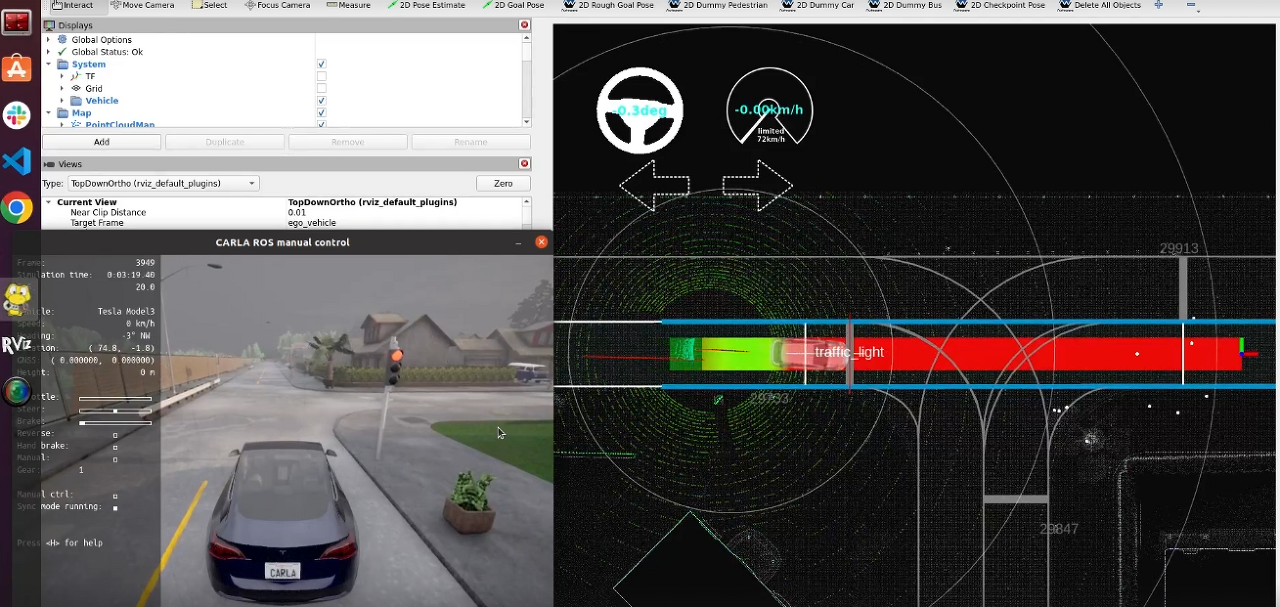Select the 2D Dummy Car tool
The height and width of the screenshot is (607, 1280).
[819, 5]
